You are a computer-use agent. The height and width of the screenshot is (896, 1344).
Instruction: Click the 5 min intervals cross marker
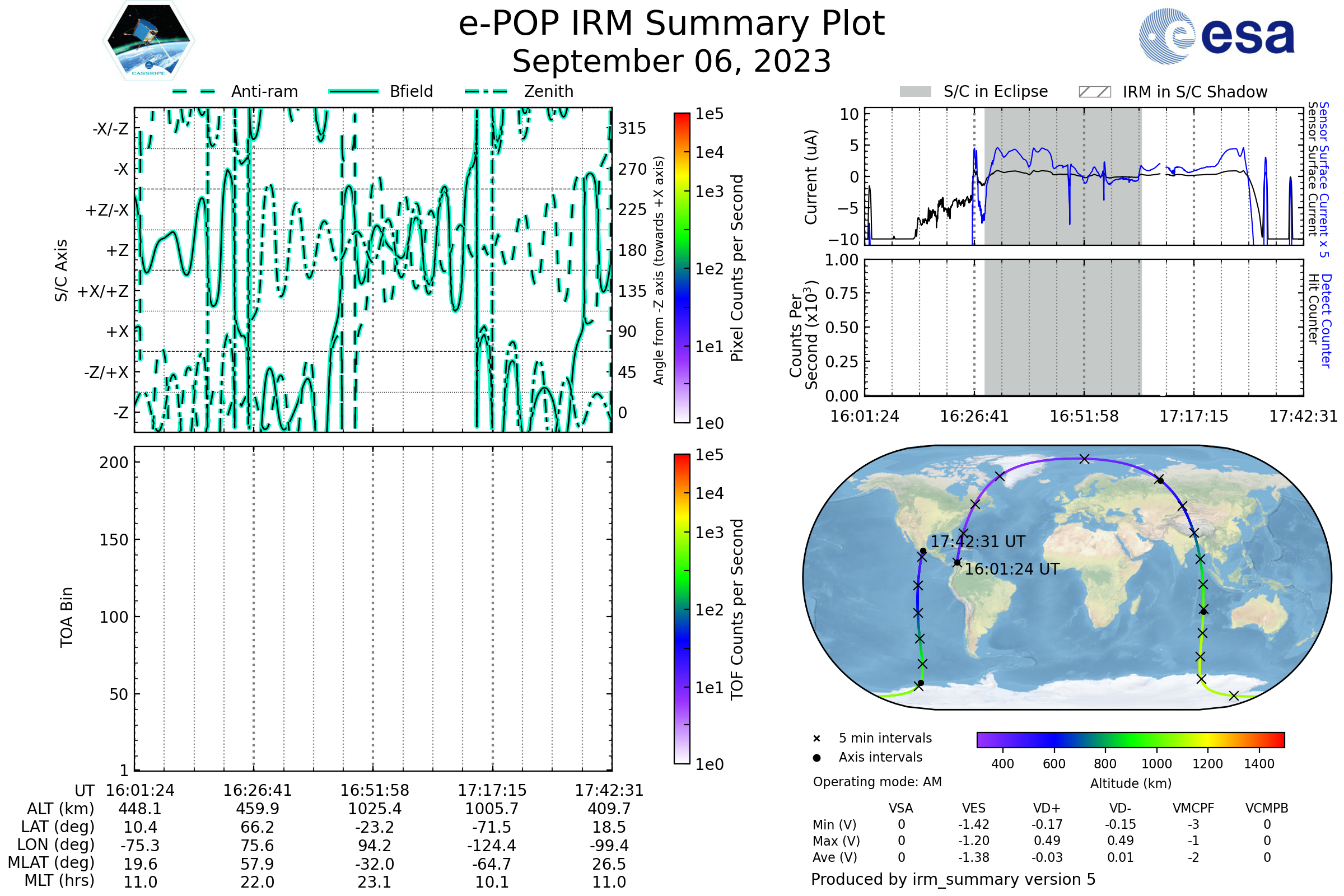coord(817,739)
